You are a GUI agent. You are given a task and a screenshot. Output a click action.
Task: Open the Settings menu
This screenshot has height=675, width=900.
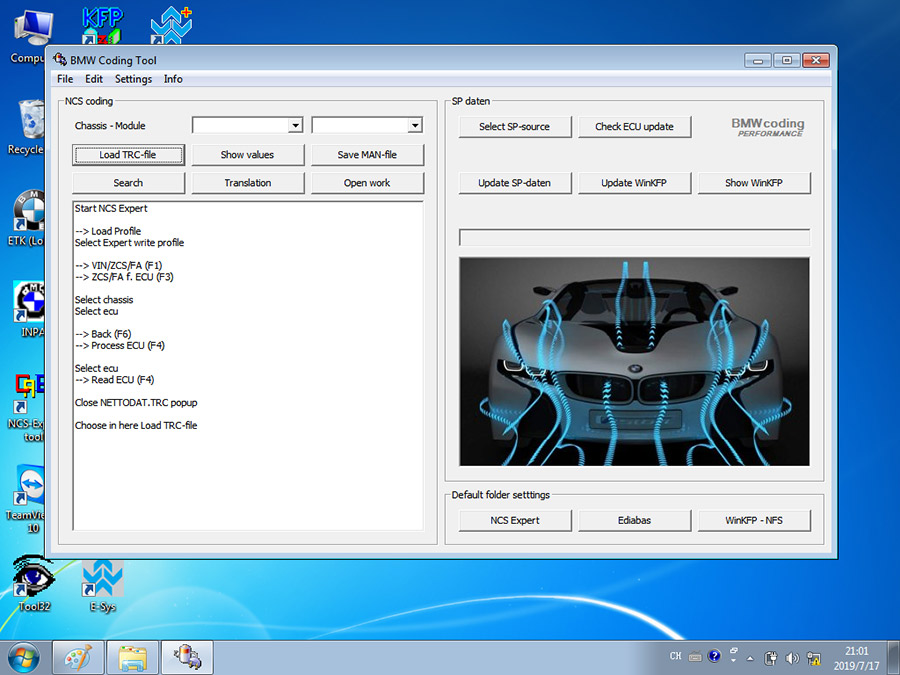(x=133, y=79)
